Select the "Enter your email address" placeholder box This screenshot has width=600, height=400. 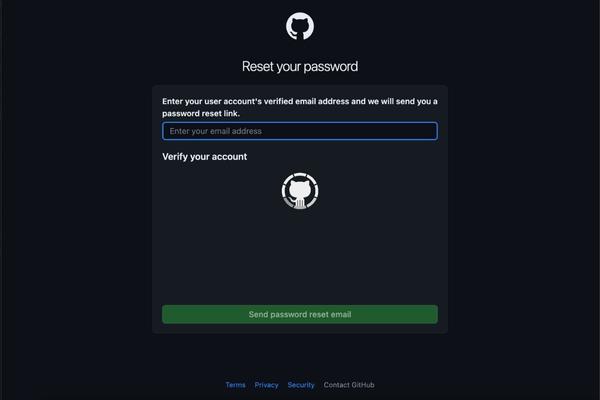pyautogui.click(x=300, y=131)
